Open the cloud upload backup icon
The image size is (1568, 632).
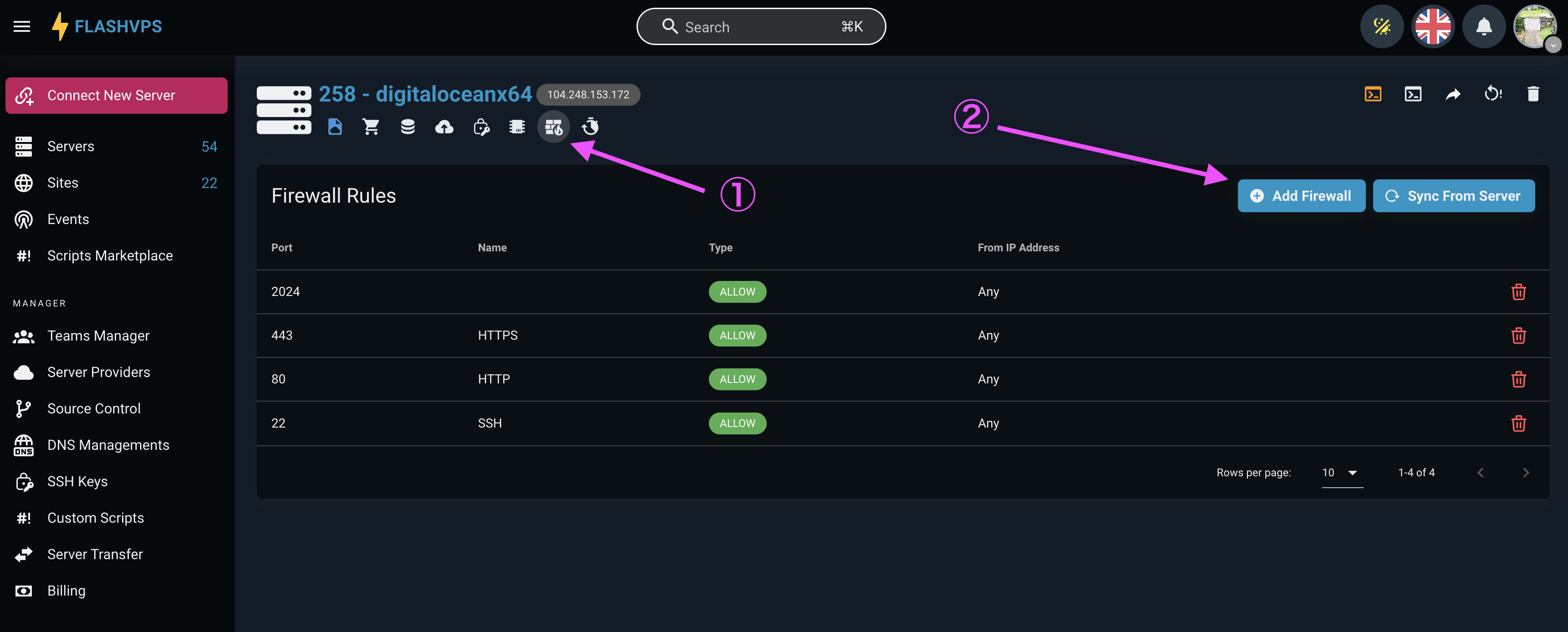tap(444, 127)
